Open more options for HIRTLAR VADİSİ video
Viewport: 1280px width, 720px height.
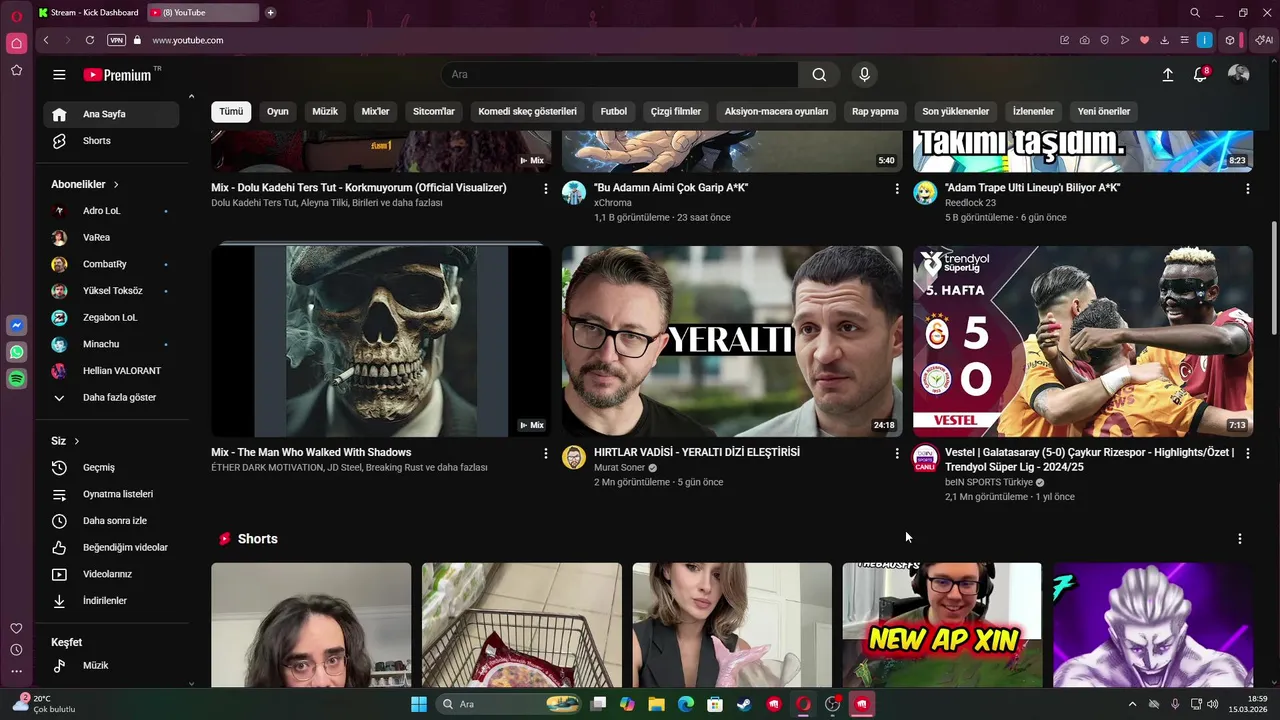tap(896, 454)
